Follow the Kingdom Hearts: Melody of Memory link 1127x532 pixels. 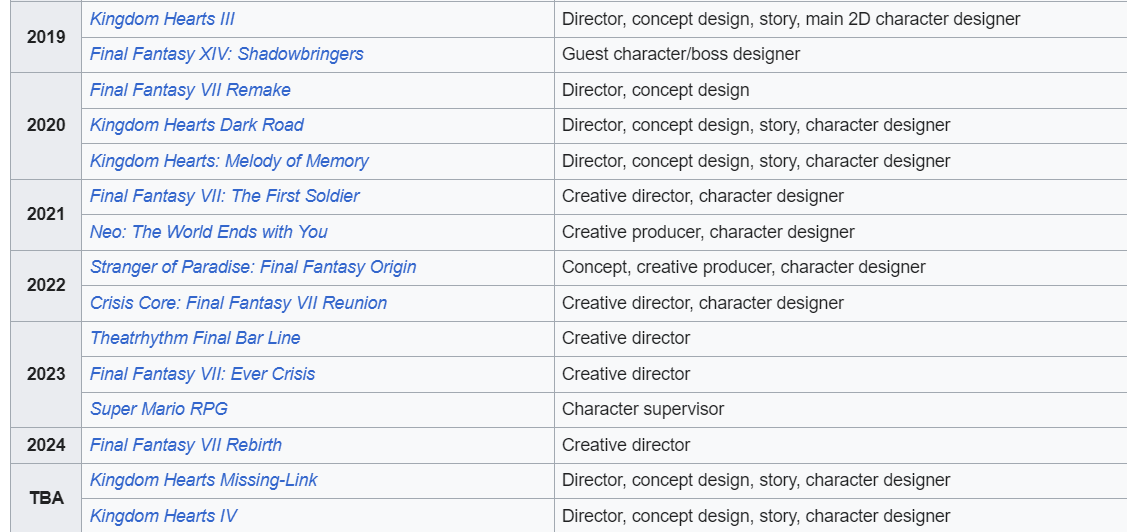pos(229,161)
